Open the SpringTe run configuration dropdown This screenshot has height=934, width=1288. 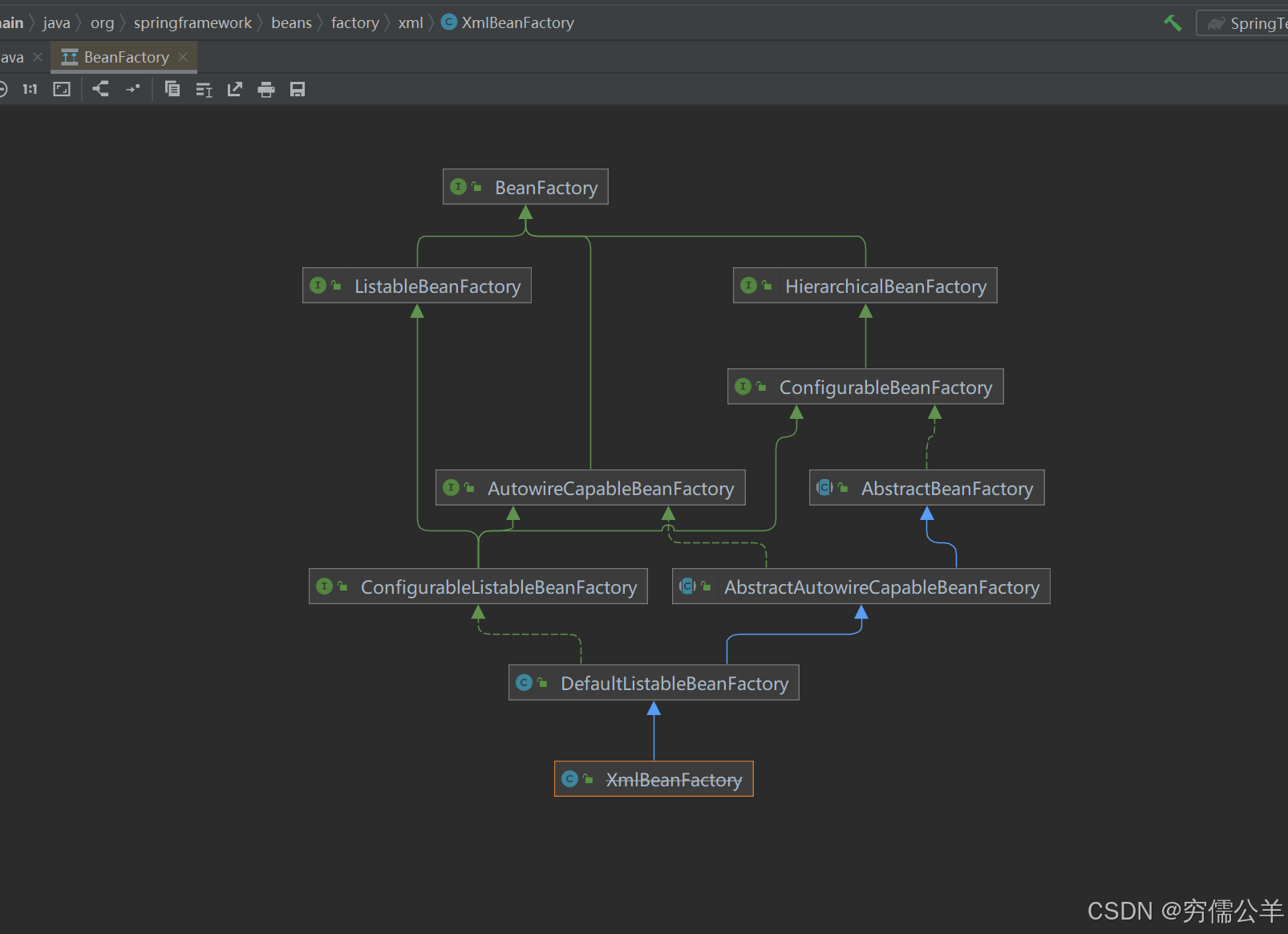[1243, 23]
